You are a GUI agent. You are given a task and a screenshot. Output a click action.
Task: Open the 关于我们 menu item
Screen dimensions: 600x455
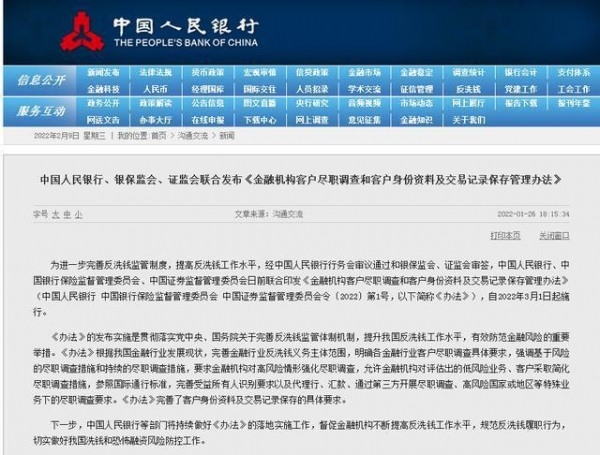[x=469, y=120]
